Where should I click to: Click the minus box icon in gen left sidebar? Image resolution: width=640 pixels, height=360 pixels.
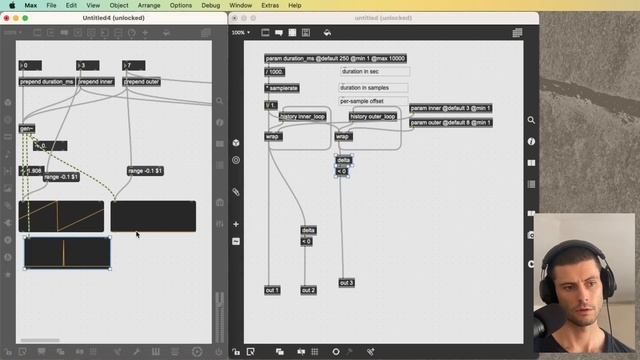(236, 242)
